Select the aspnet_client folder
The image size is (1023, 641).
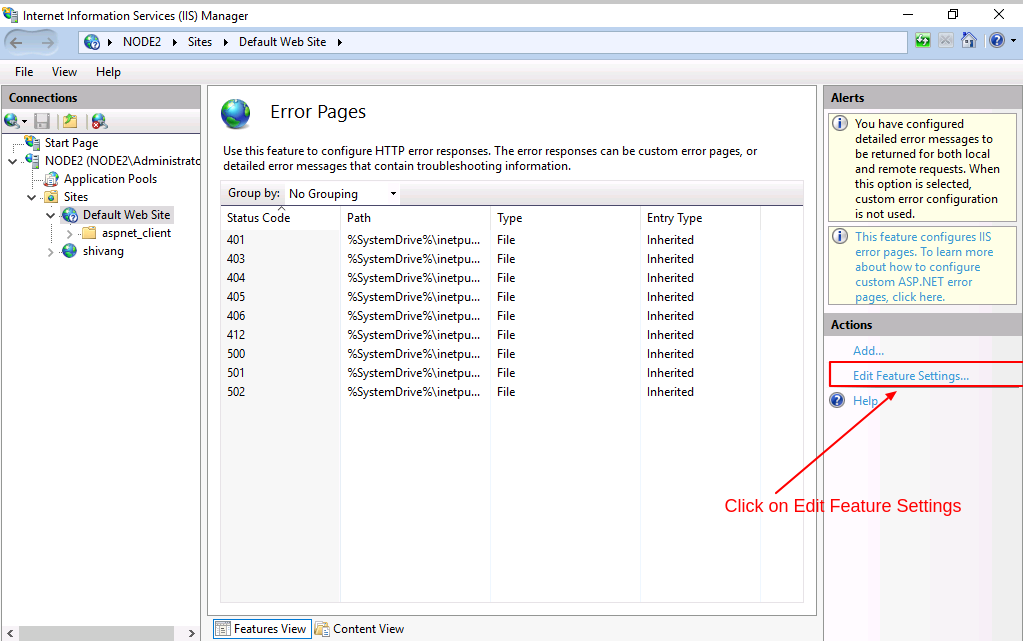point(136,233)
